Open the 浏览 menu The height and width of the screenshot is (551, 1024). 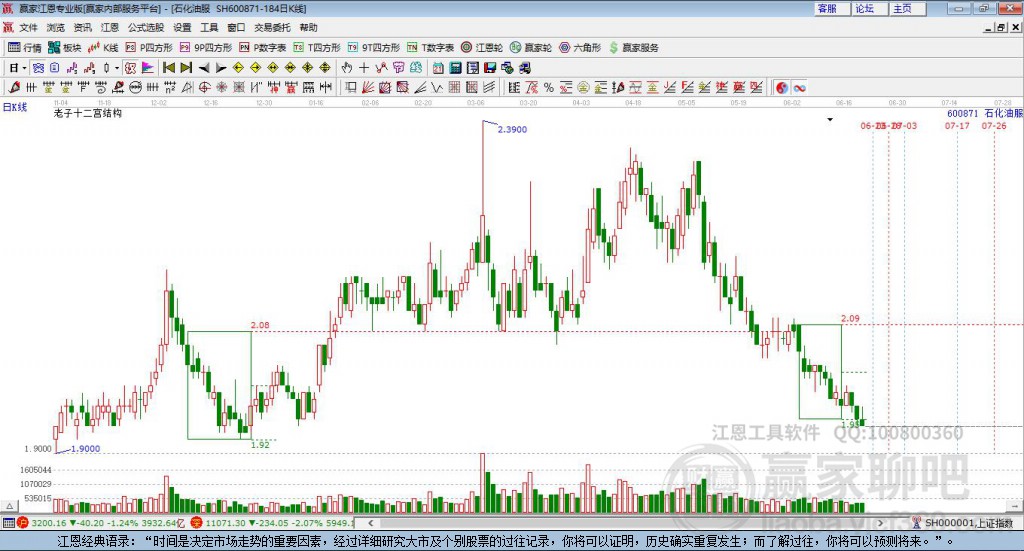56,27
